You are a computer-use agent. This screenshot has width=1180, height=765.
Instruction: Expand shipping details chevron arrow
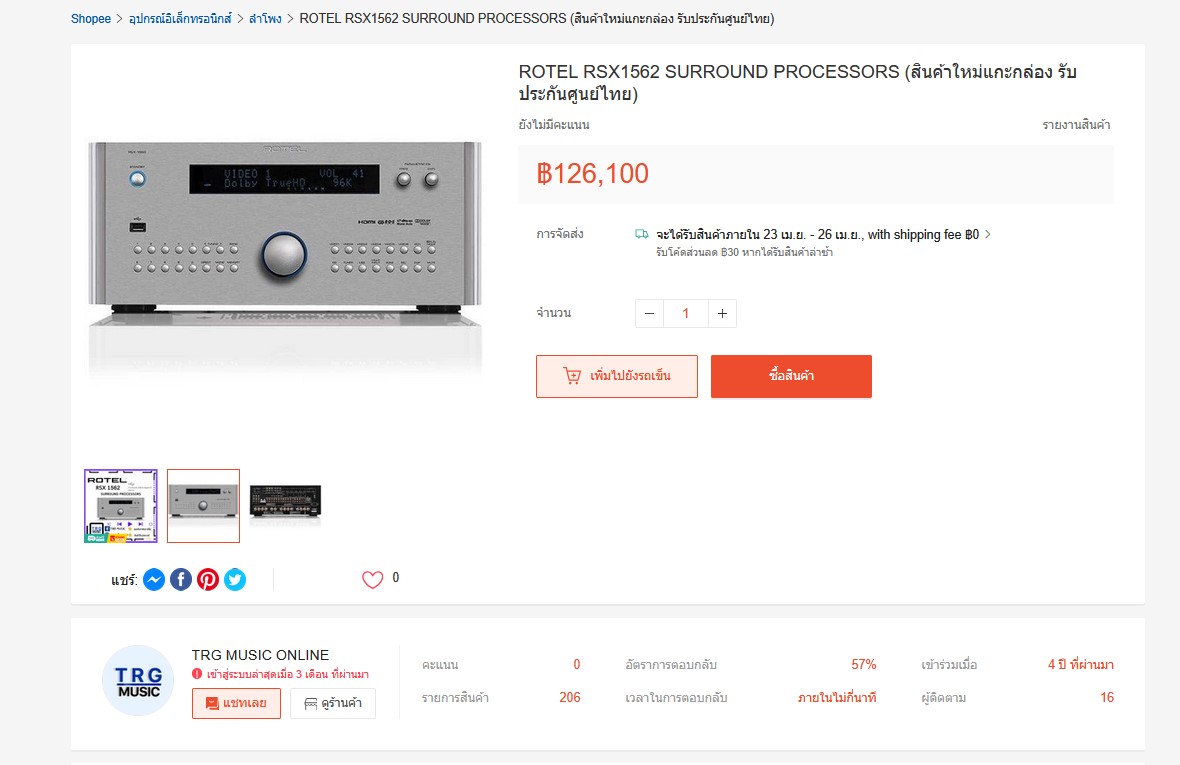[988, 235]
